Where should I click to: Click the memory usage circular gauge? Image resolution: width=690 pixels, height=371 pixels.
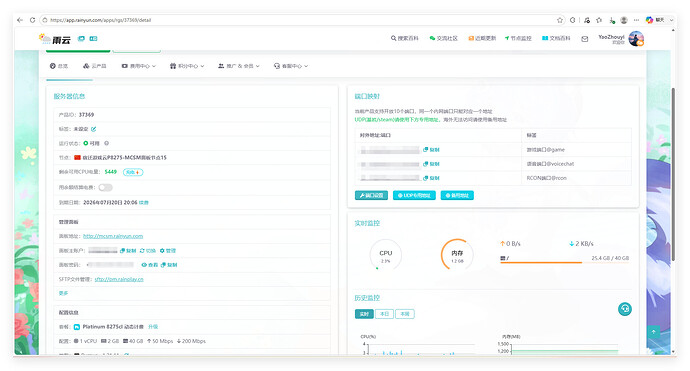(457, 255)
